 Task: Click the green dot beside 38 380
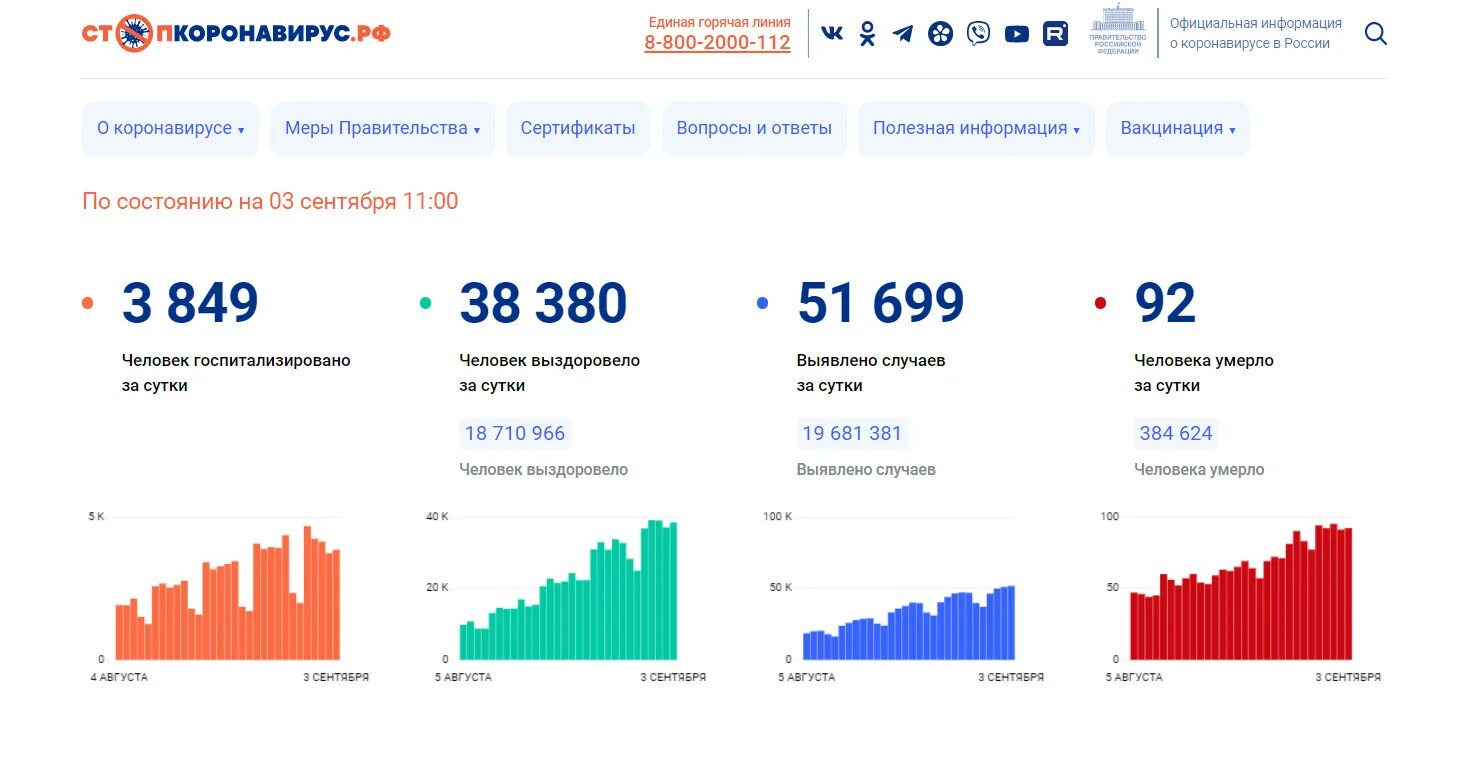click(426, 303)
